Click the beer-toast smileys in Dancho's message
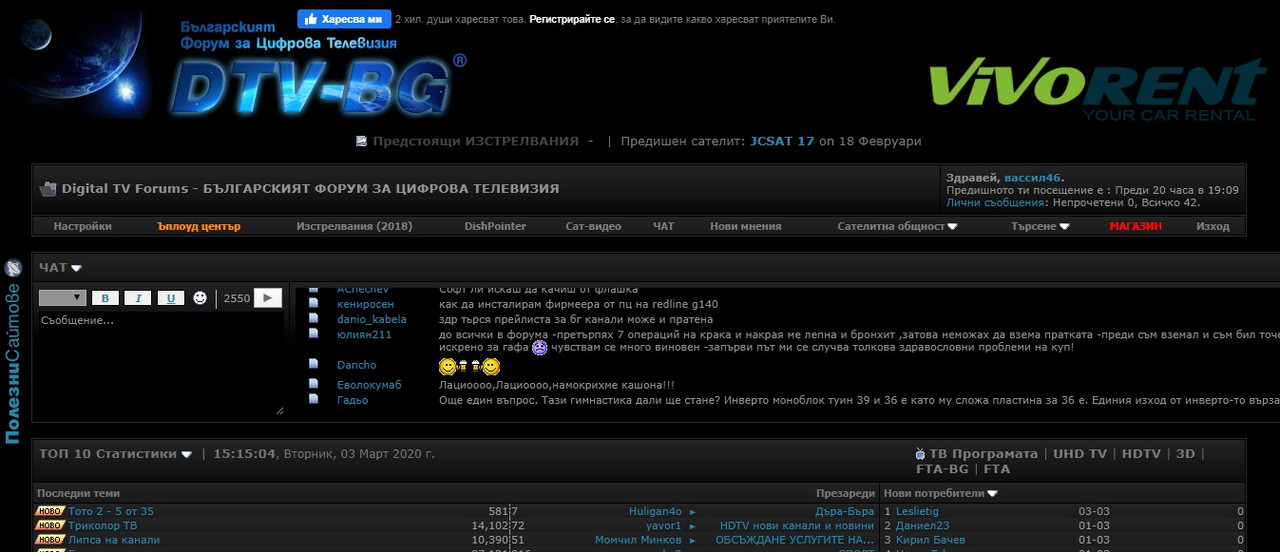This screenshot has height=552, width=1280. tap(469, 366)
